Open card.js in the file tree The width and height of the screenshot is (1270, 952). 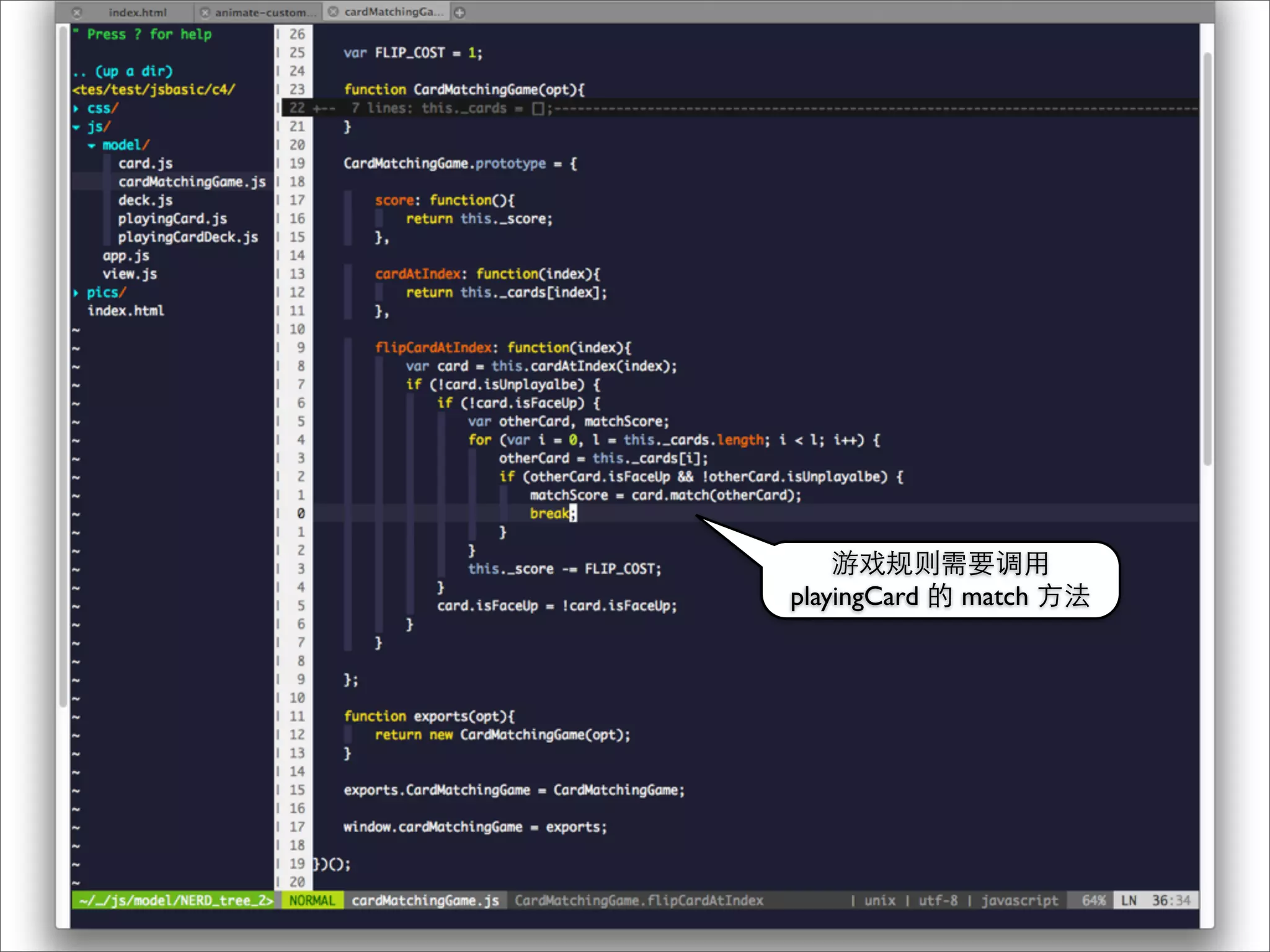146,164
